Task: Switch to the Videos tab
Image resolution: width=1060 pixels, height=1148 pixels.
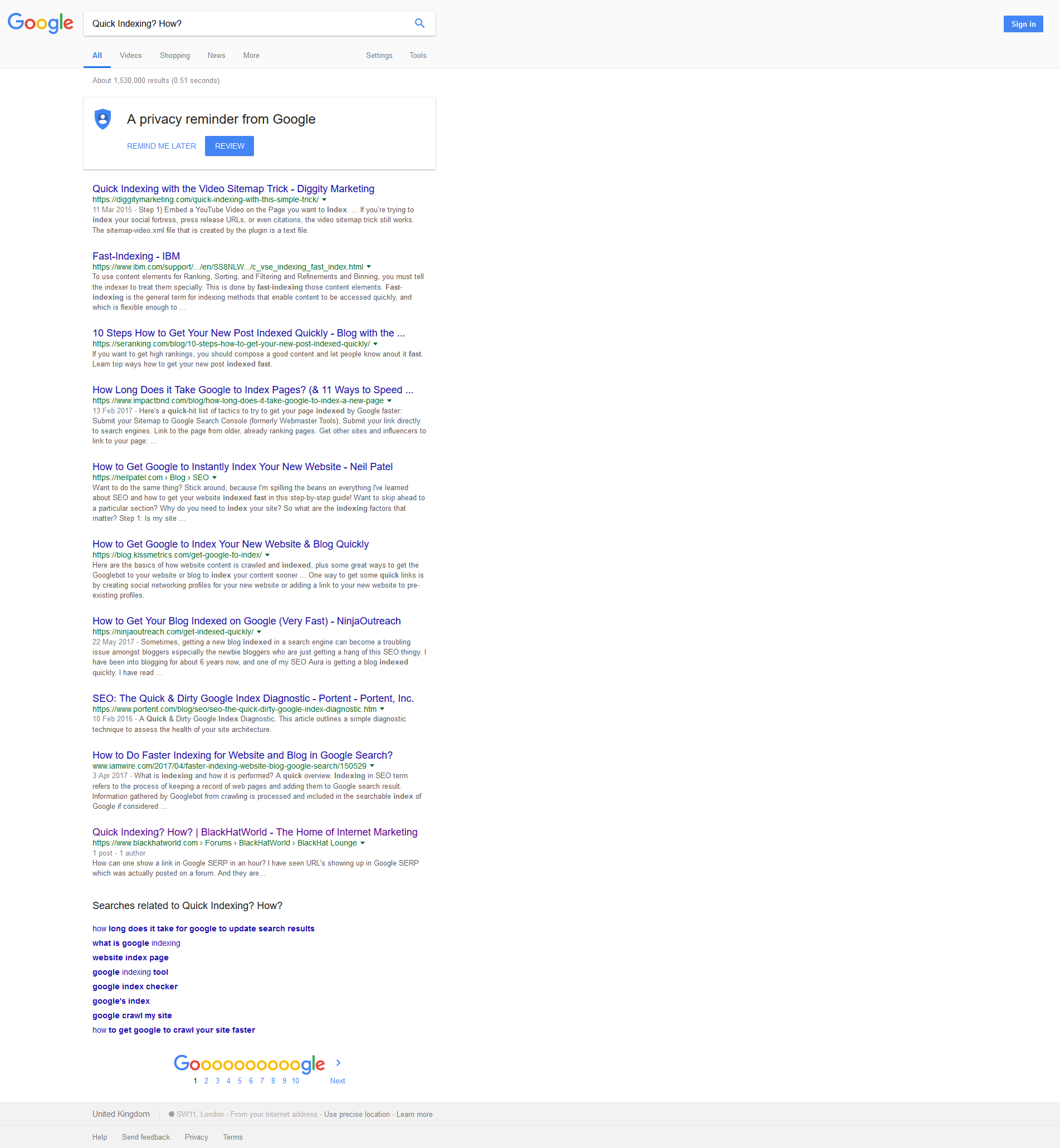Action: point(131,55)
